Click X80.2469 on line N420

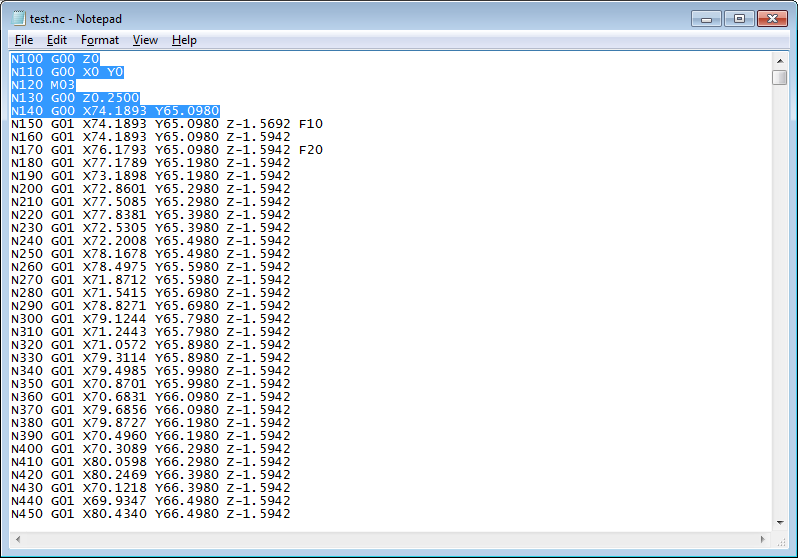[x=115, y=474]
